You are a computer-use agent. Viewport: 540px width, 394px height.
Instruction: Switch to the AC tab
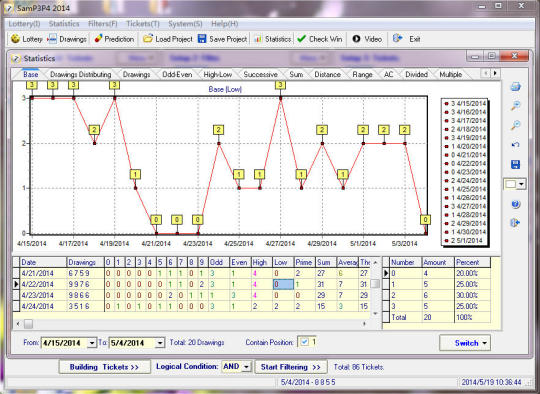tap(388, 74)
